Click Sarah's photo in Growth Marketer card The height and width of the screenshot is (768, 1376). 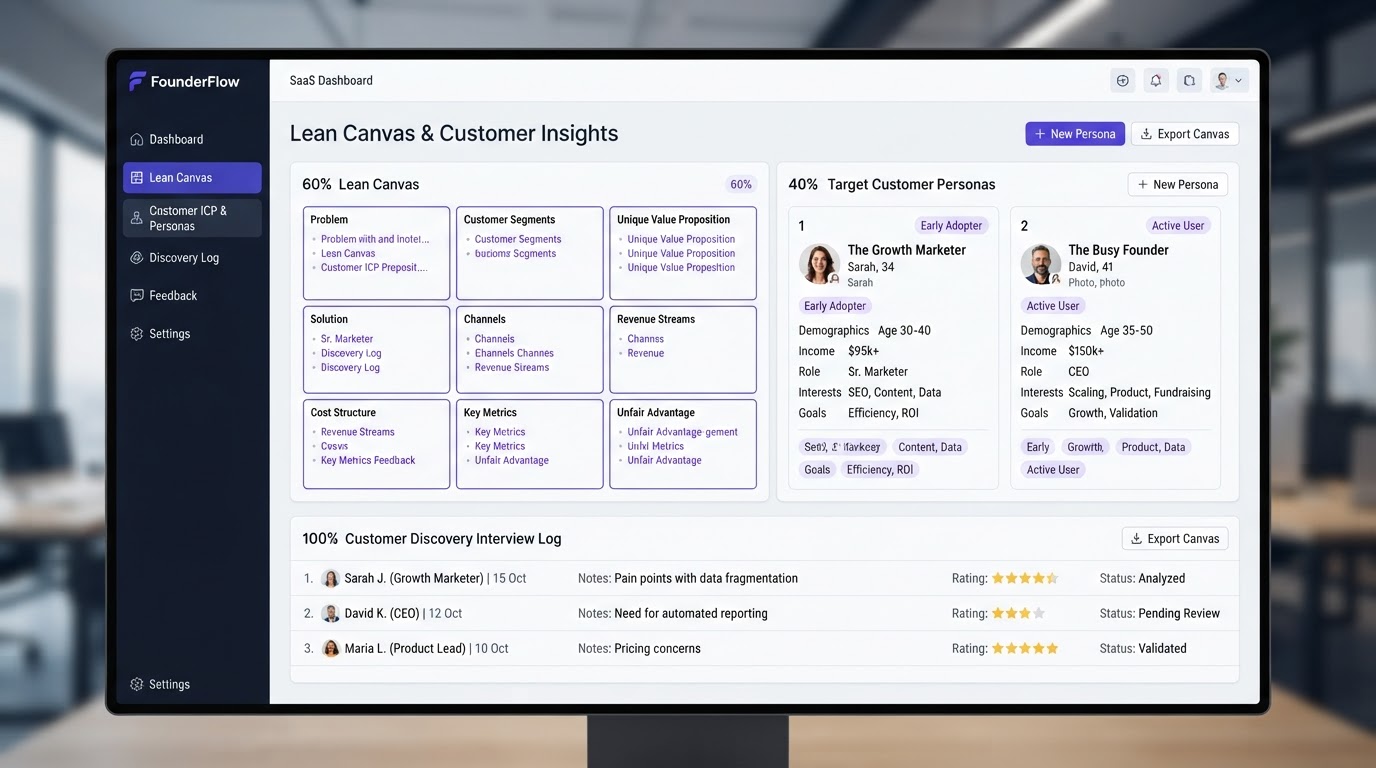pos(819,265)
